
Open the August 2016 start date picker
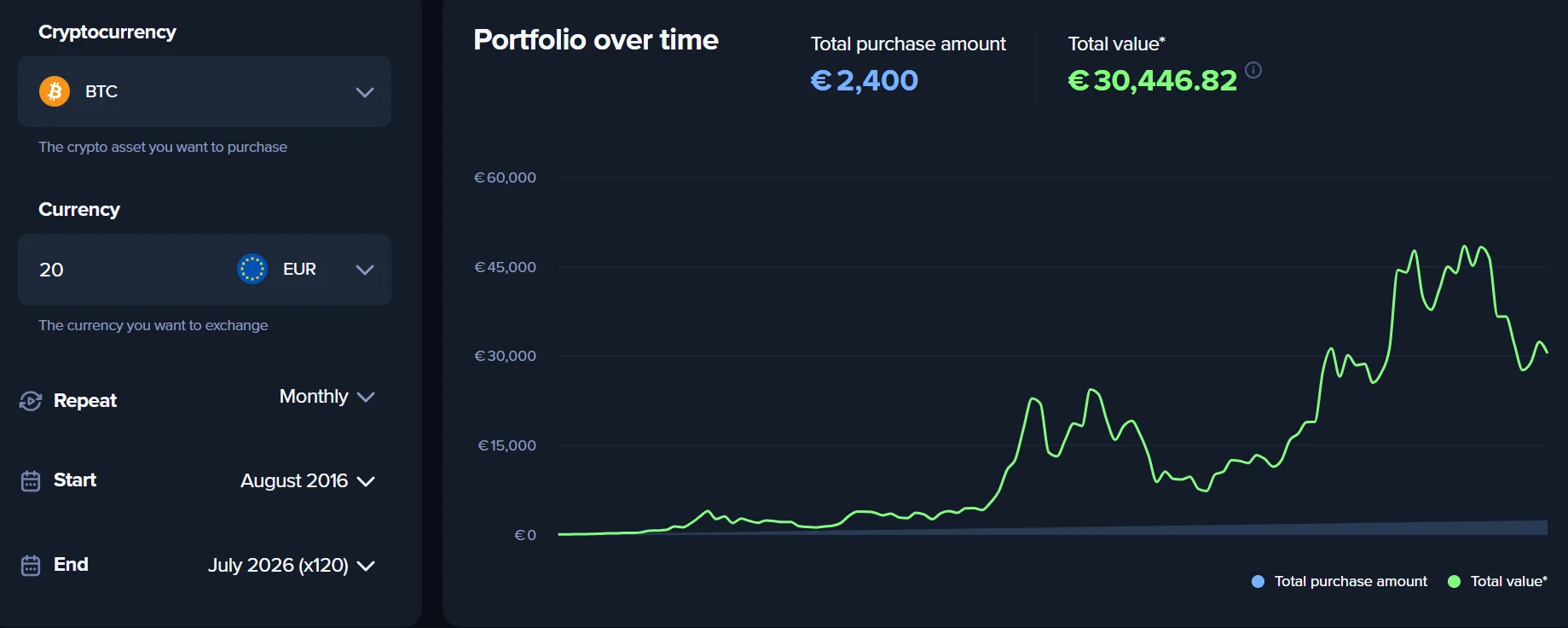308,481
